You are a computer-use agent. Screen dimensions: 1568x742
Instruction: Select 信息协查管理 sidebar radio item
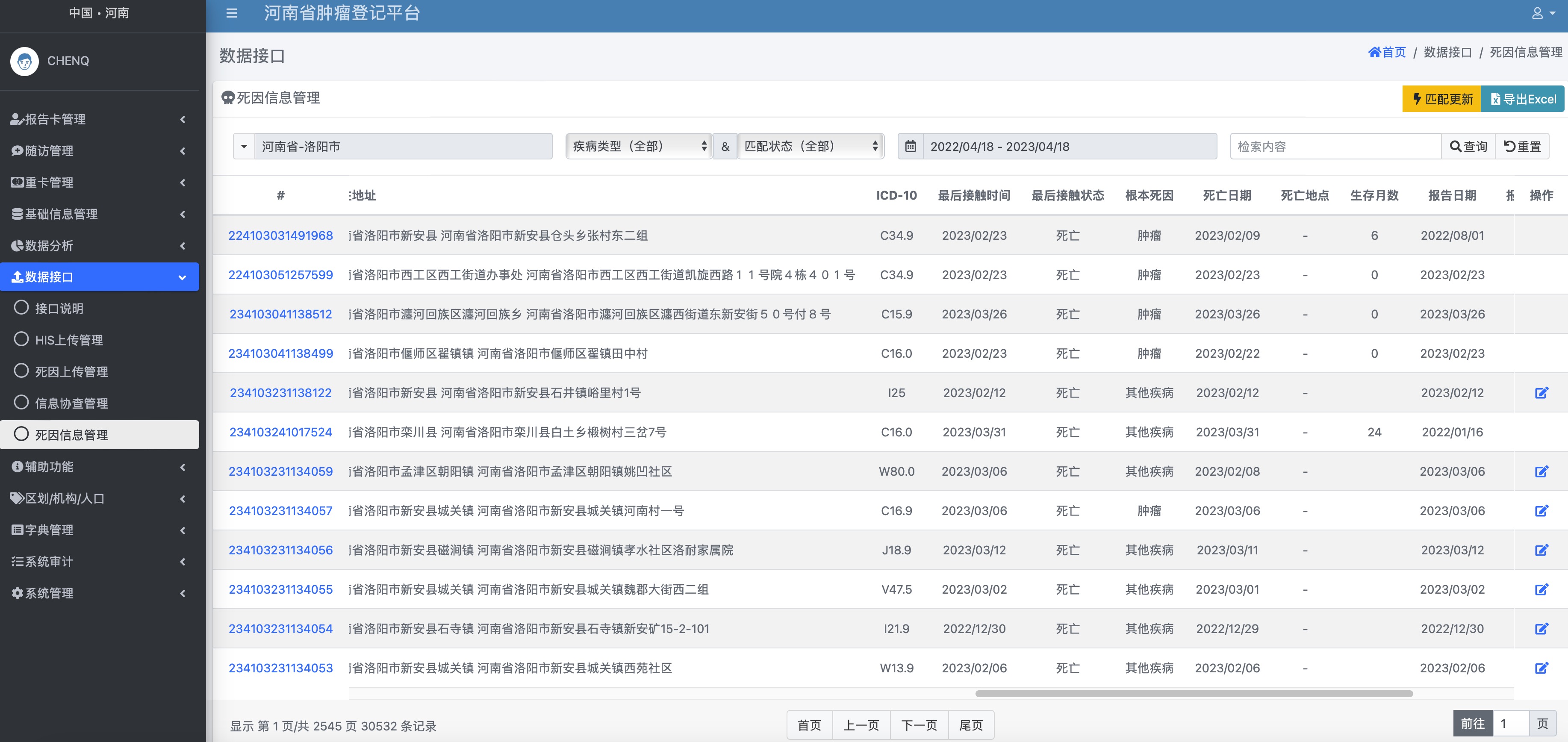click(x=71, y=403)
